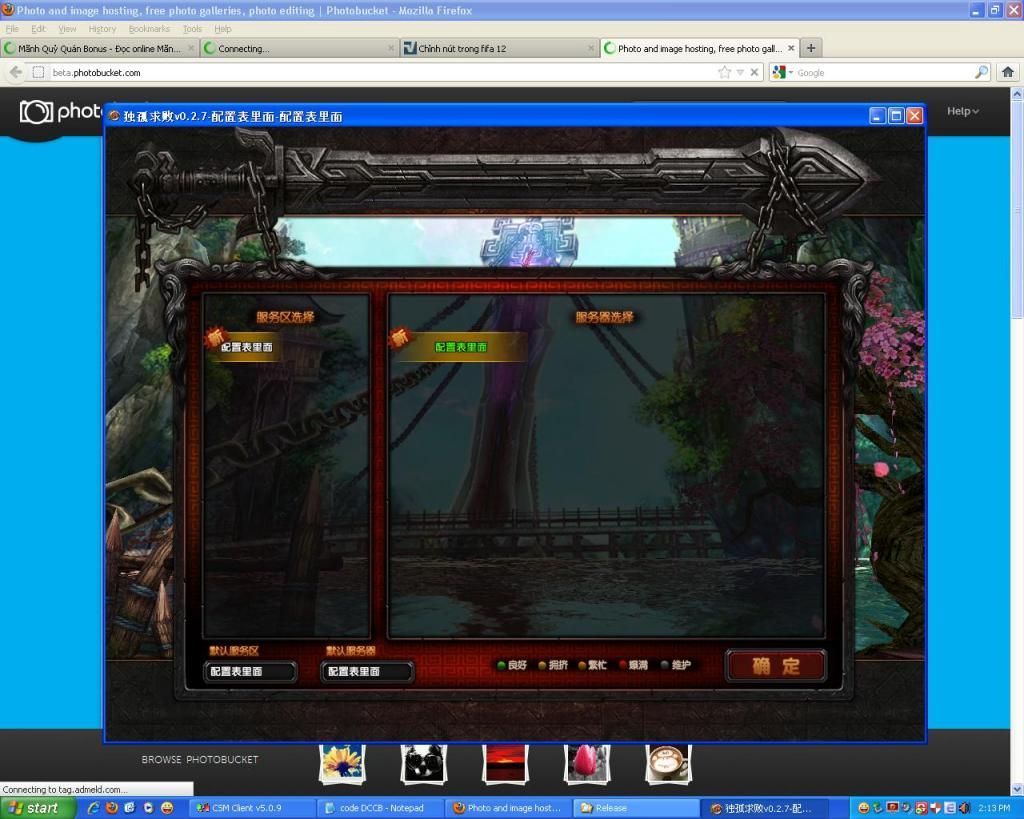Stop page loading with X button
The width and height of the screenshot is (1024, 819).
[x=754, y=72]
